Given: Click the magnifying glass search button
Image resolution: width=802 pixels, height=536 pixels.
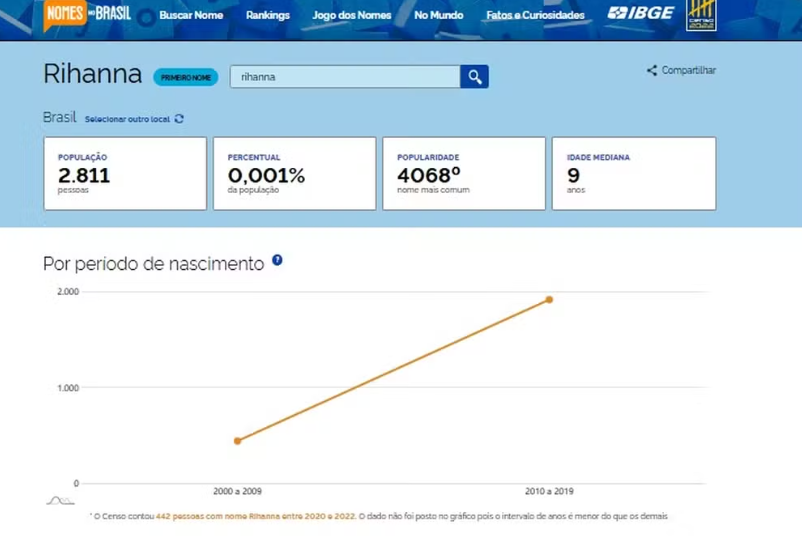Looking at the screenshot, I should 474,77.
